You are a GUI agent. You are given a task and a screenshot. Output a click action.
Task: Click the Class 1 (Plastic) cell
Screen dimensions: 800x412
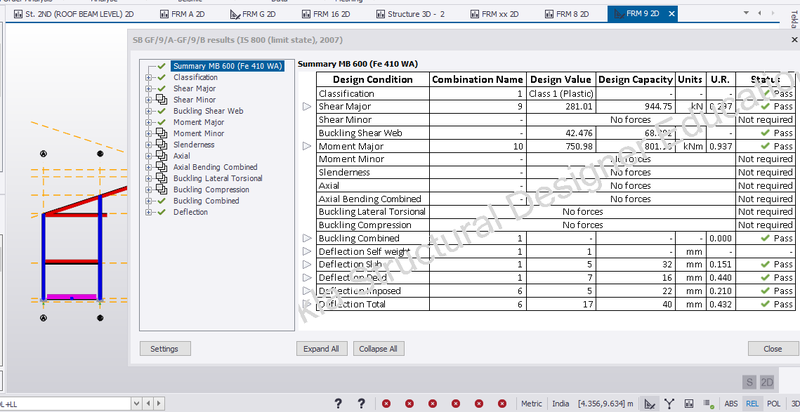coord(561,94)
